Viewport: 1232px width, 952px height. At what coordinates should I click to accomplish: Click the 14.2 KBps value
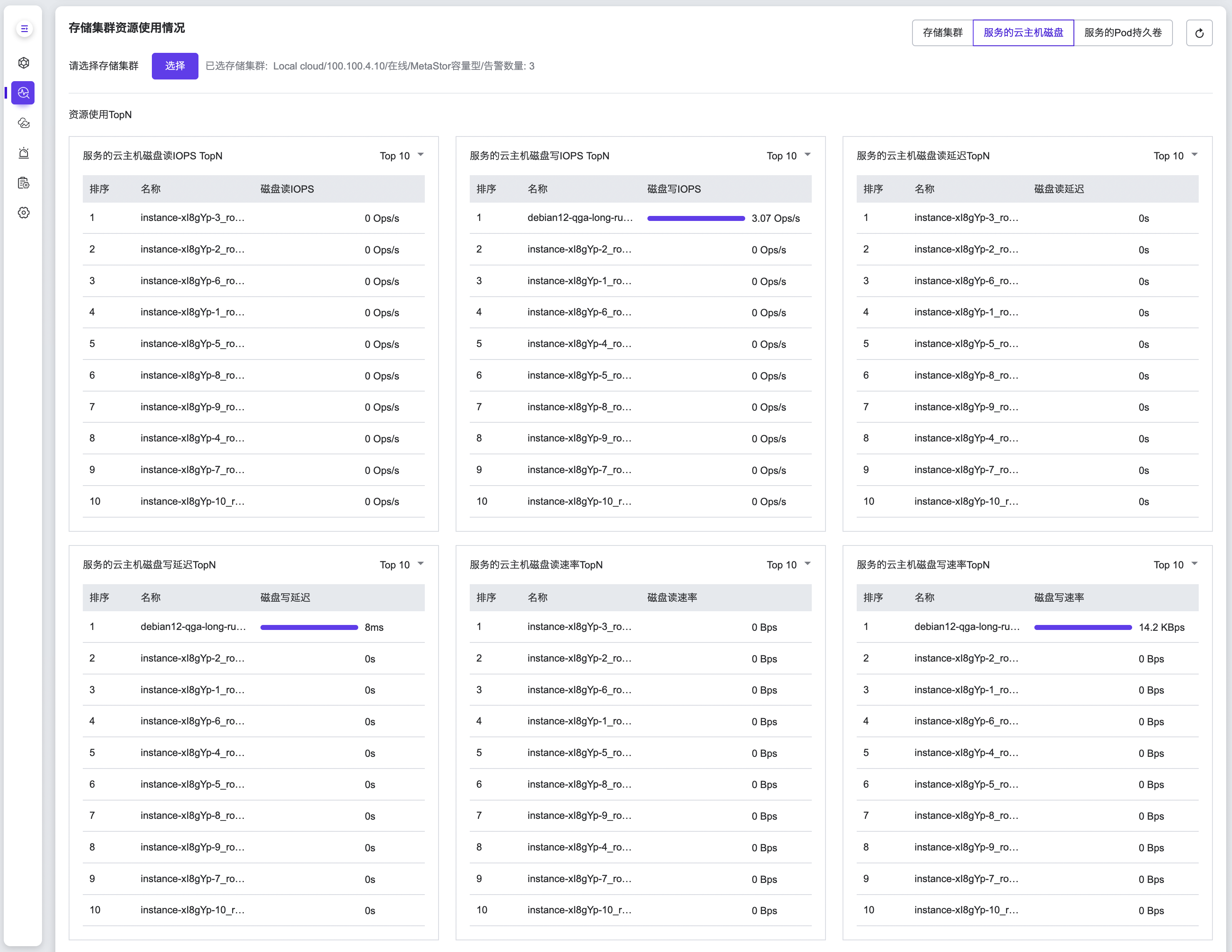pos(1162,627)
